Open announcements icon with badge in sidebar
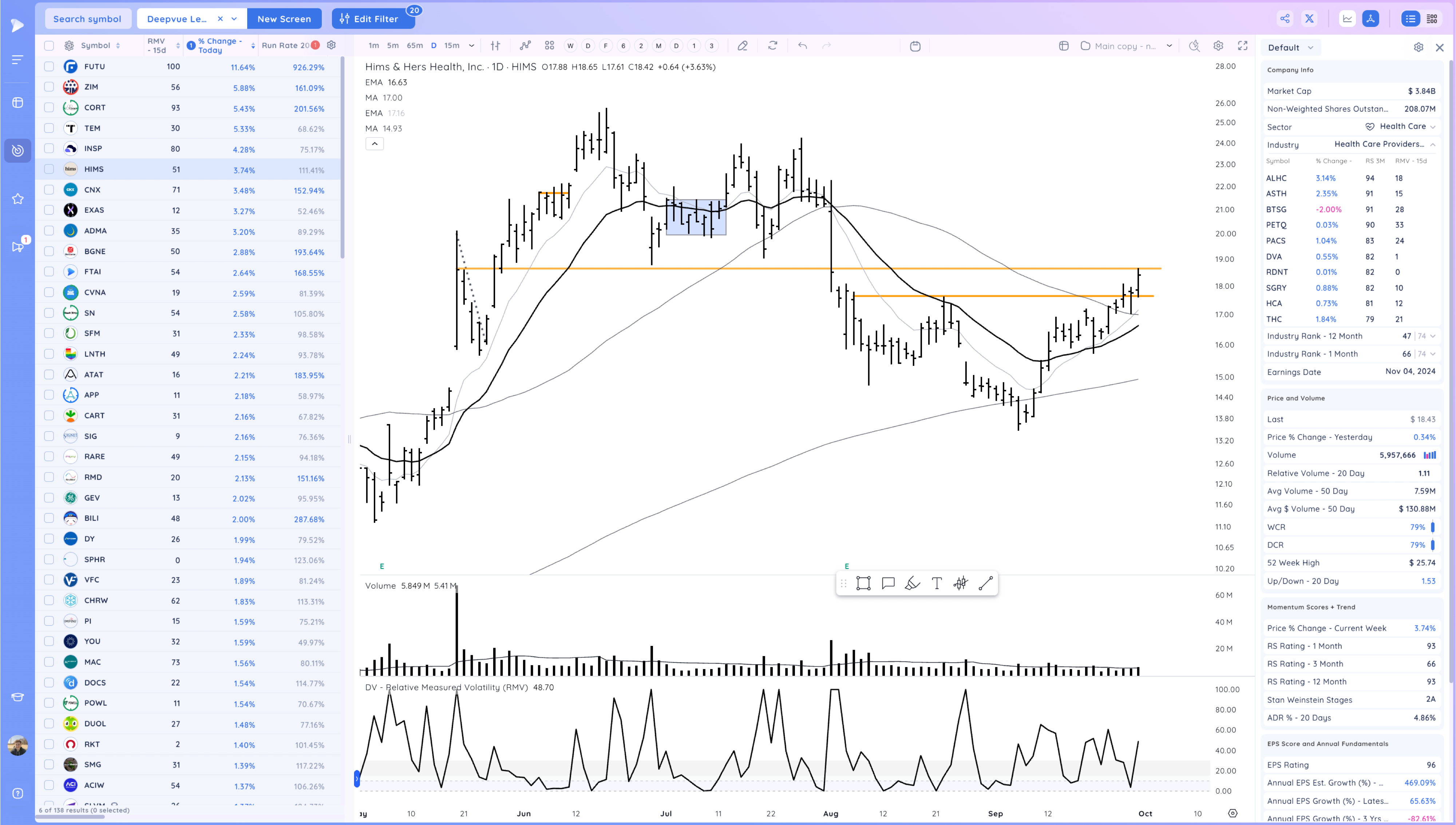 (x=17, y=246)
